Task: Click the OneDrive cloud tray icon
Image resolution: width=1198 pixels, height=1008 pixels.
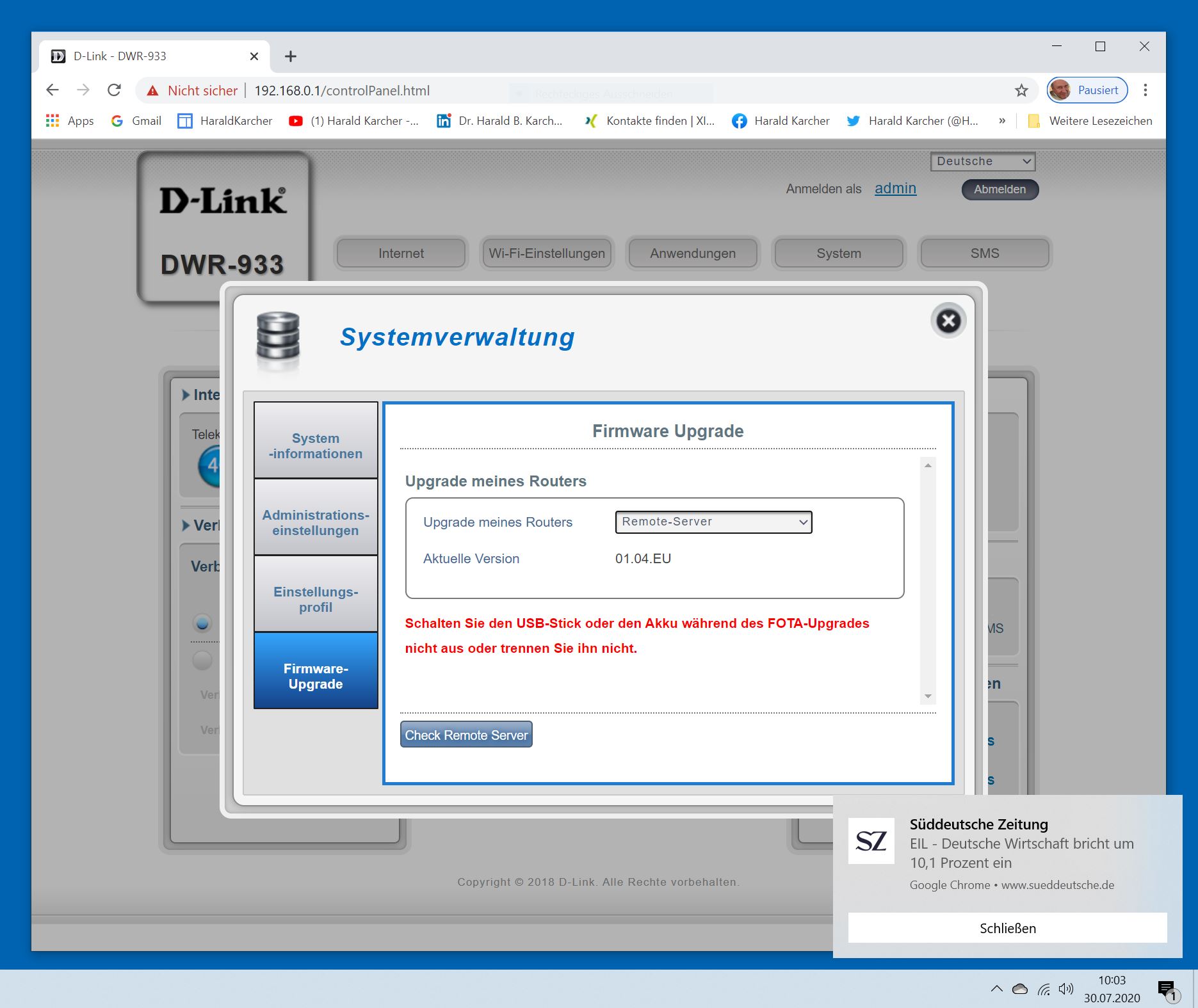Action: 1020,989
